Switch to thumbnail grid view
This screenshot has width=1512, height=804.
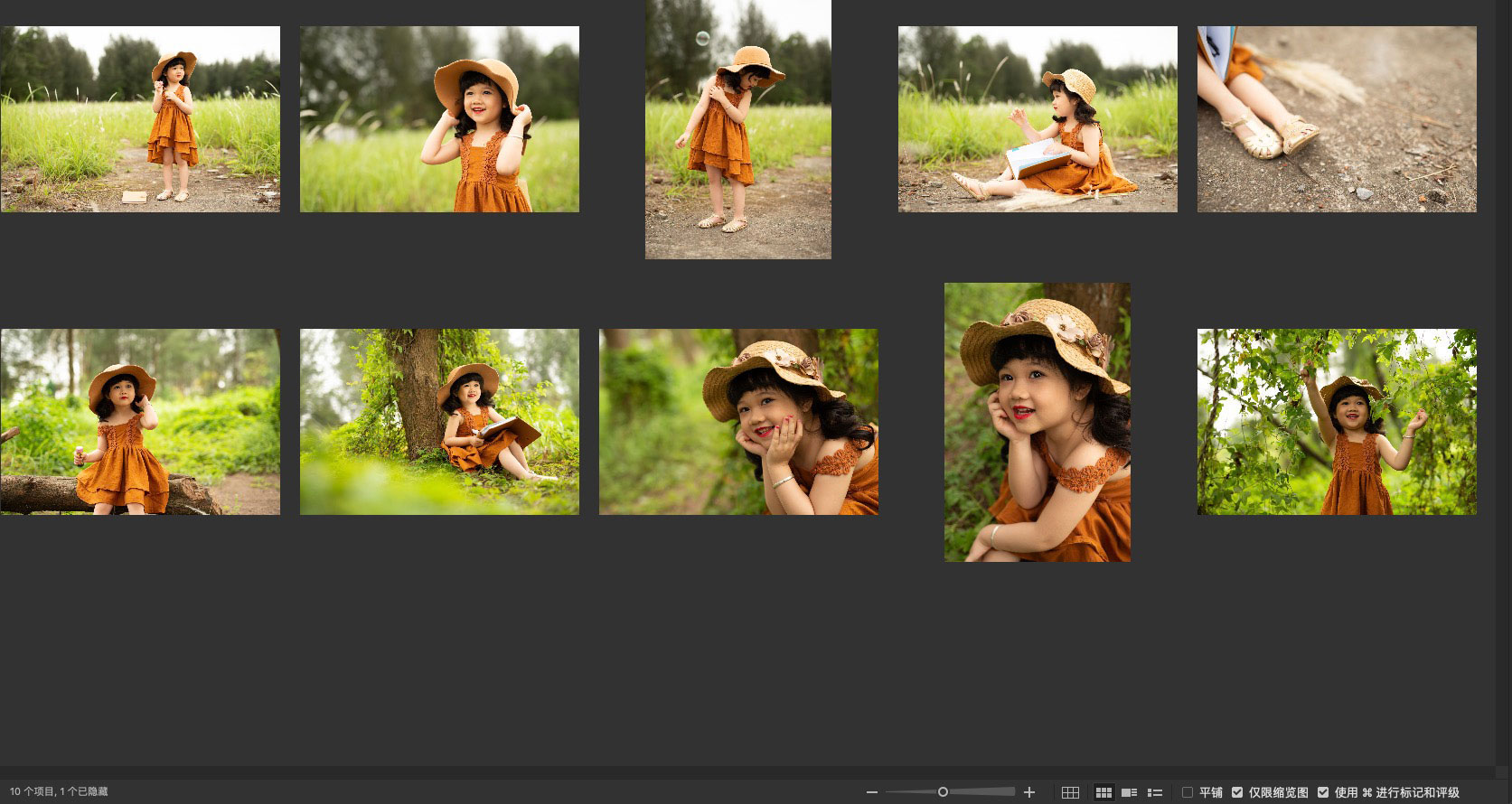click(1103, 792)
